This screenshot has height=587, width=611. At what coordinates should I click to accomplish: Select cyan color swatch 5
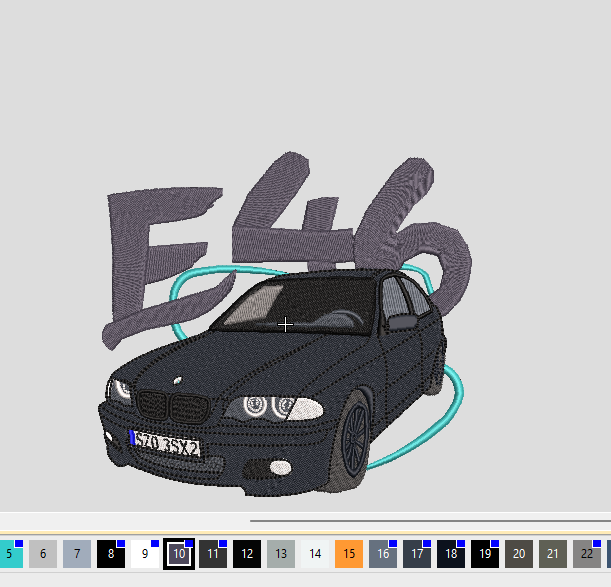10,553
